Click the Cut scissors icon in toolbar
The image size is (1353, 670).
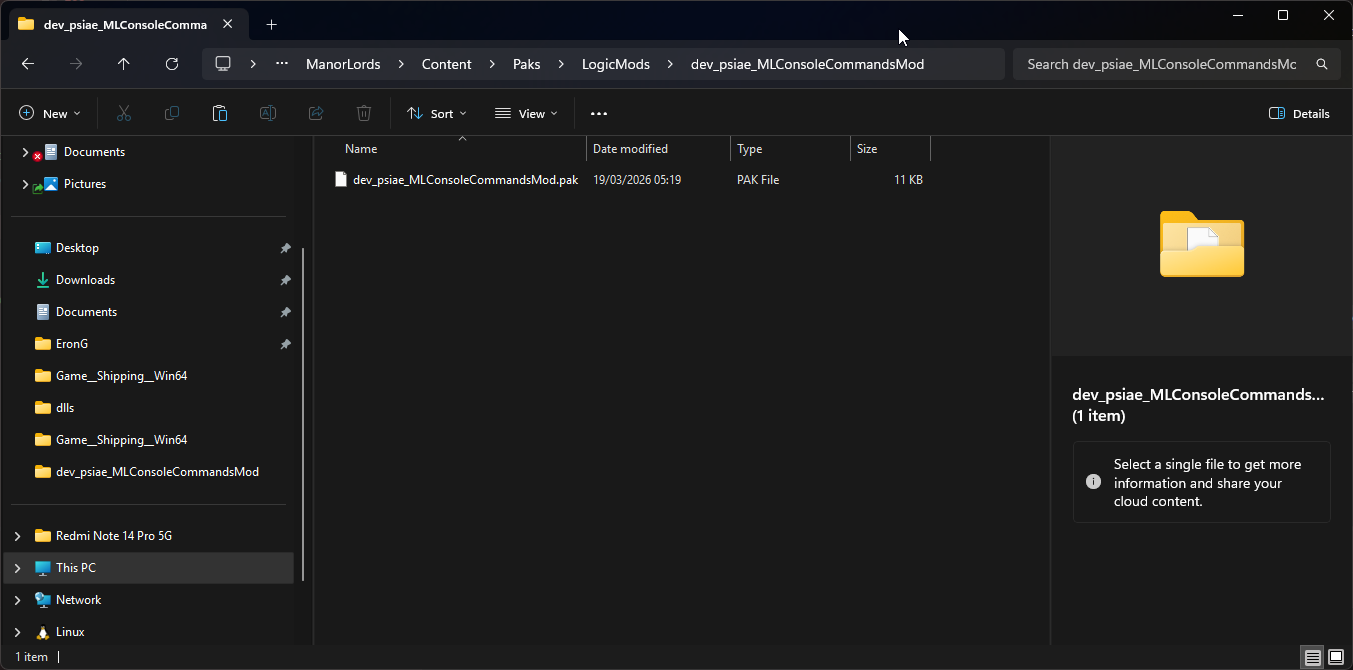coord(124,114)
